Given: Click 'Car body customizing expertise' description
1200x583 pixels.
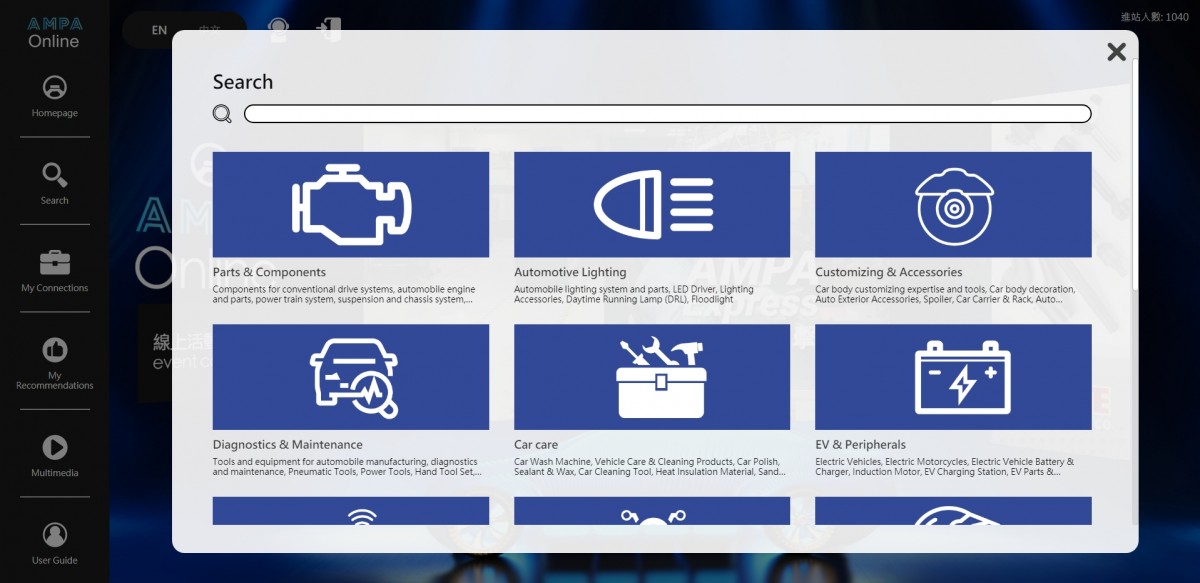Looking at the screenshot, I should (945, 294).
